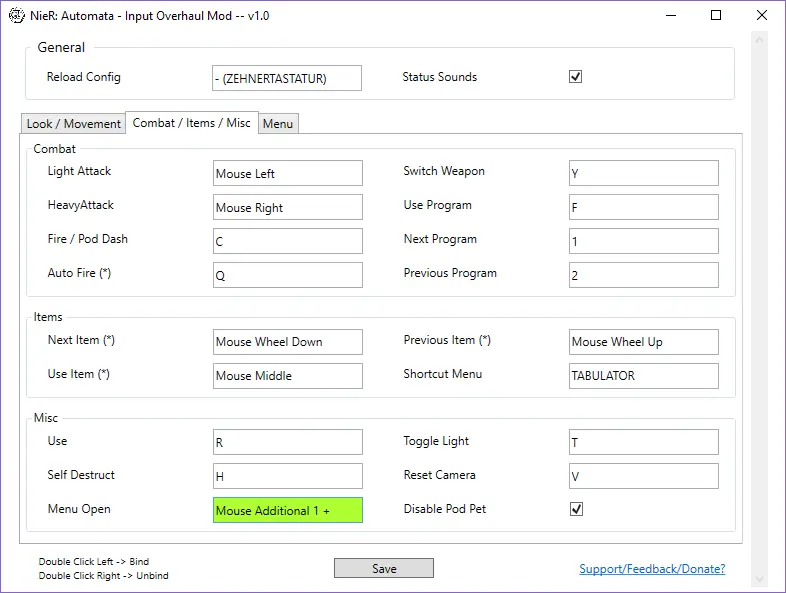Open the Support/Feedback/Donate link

tap(652, 569)
